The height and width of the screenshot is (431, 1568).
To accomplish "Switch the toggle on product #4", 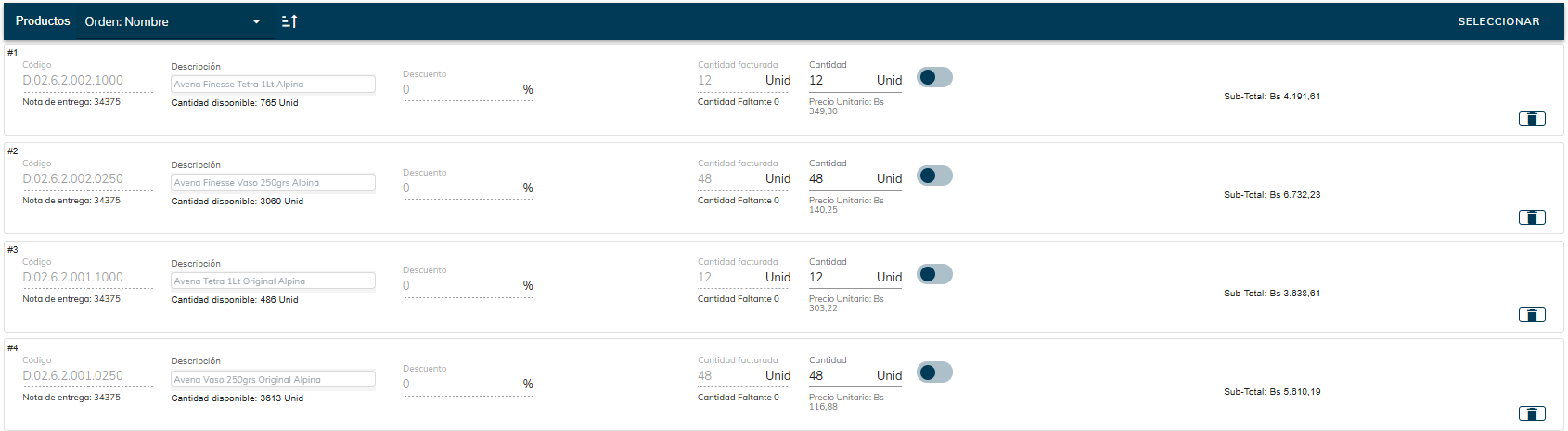I will point(934,372).
